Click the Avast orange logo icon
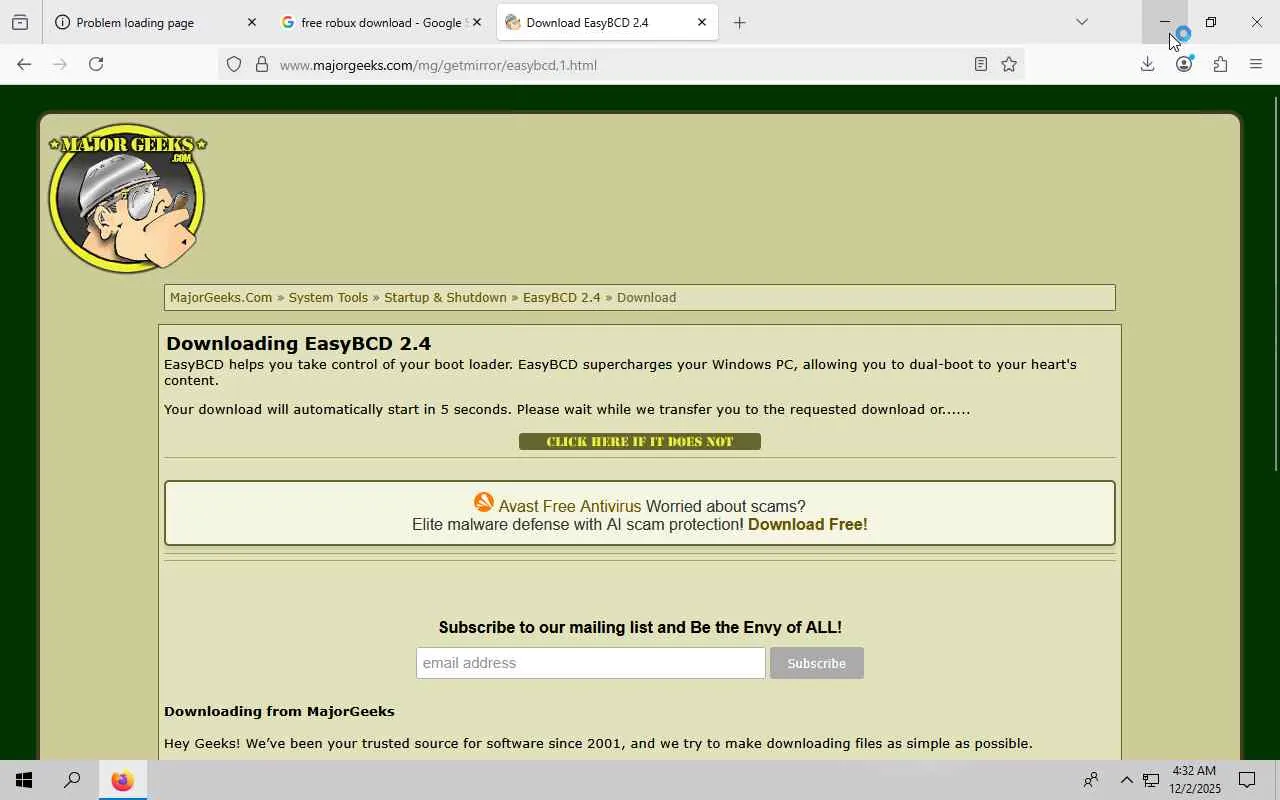The image size is (1280, 800). point(484,502)
